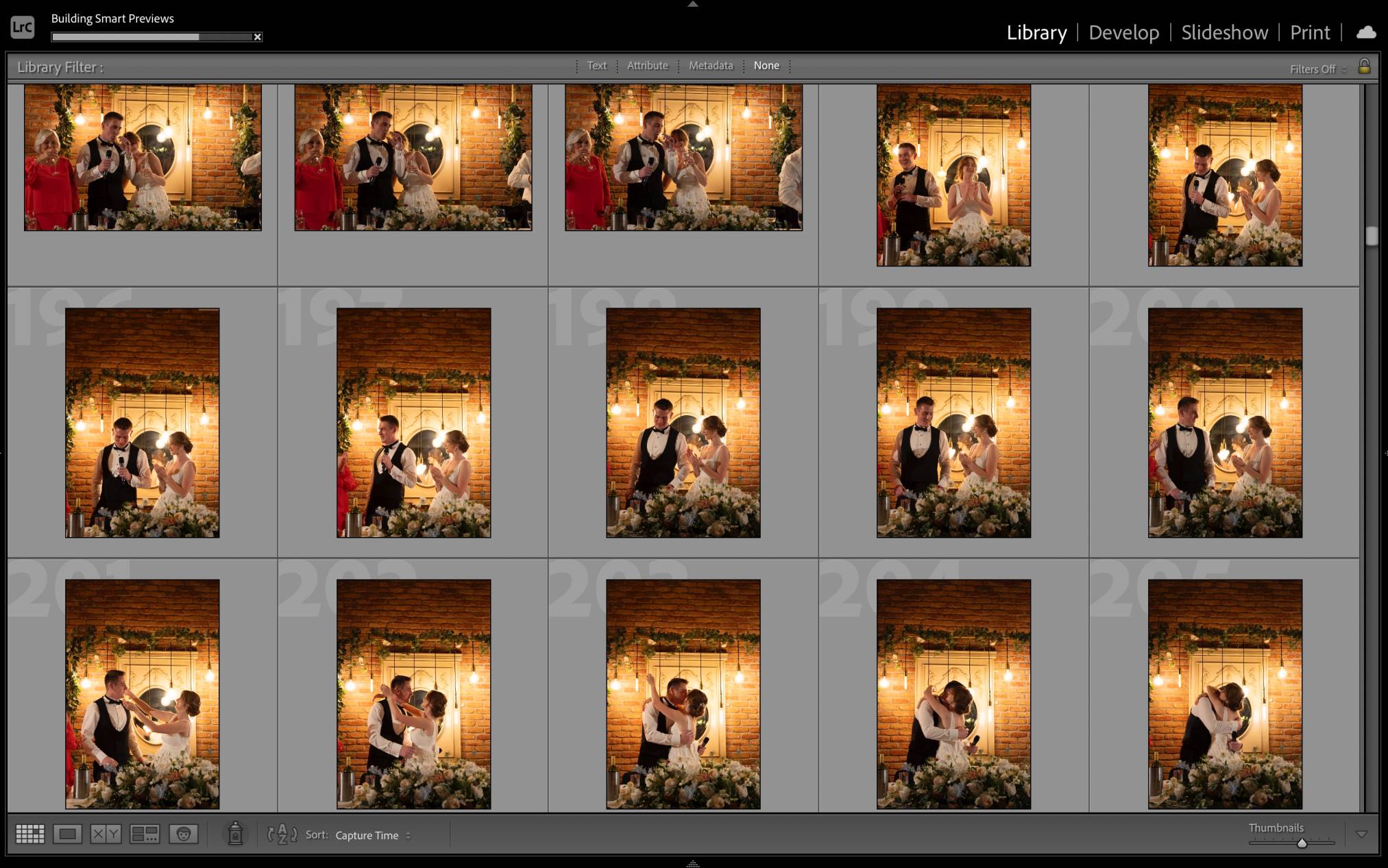Expand toolbar content options triangle

1361,834
